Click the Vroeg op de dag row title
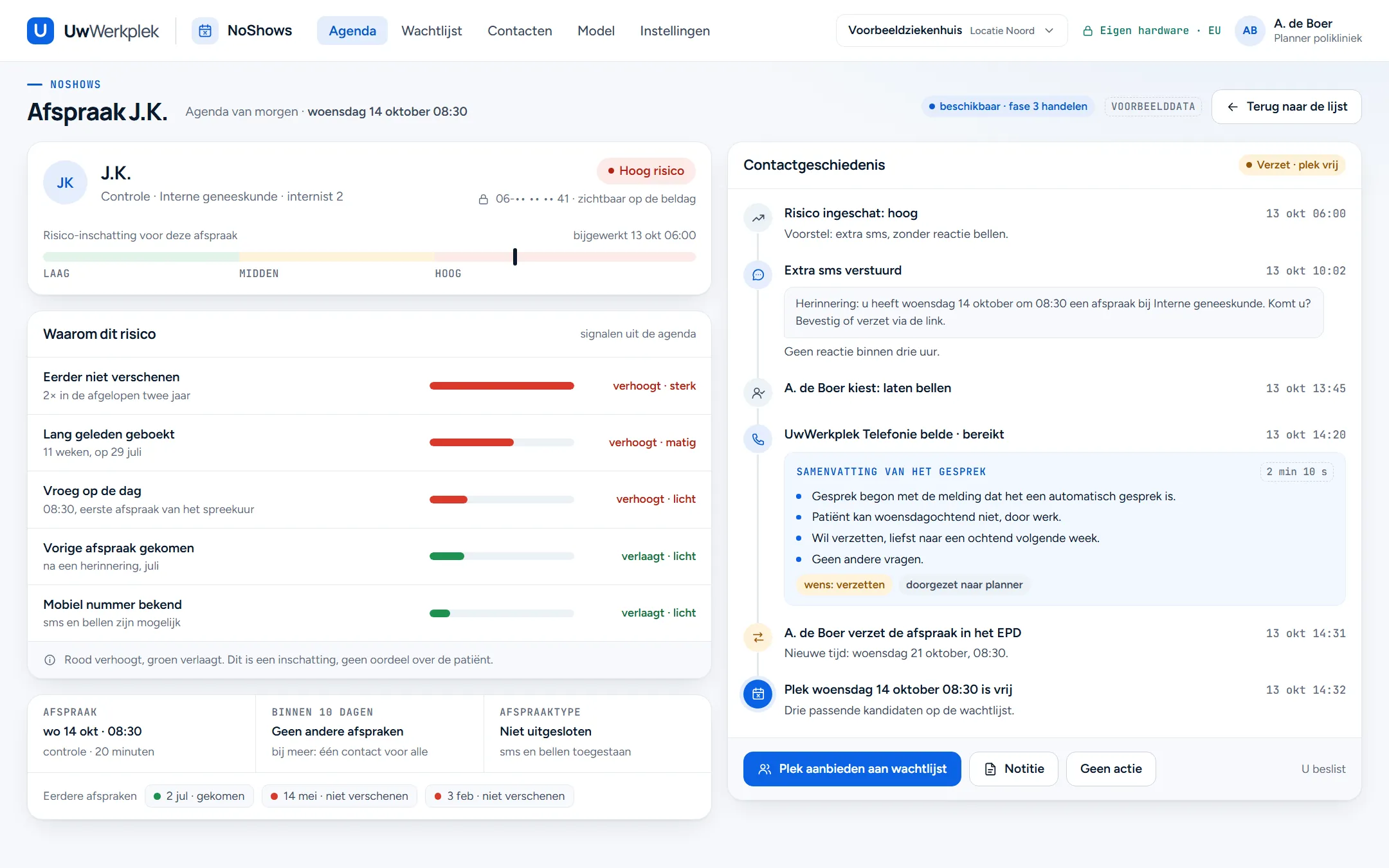The width and height of the screenshot is (1389, 868). (x=92, y=491)
